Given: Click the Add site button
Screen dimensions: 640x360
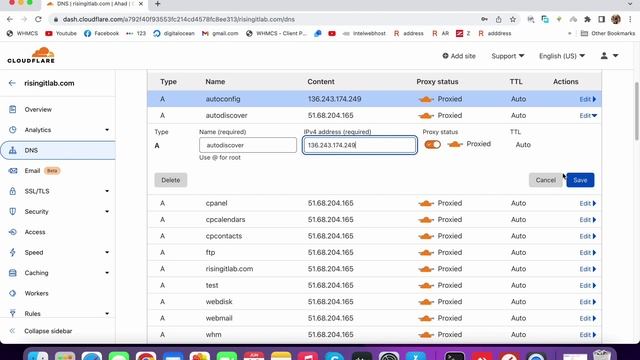Looking at the screenshot, I should pyautogui.click(x=459, y=56).
